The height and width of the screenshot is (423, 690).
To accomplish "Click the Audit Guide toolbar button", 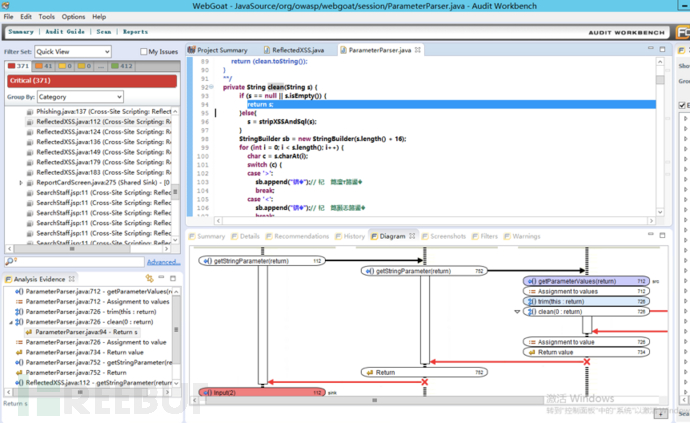I will [66, 32].
